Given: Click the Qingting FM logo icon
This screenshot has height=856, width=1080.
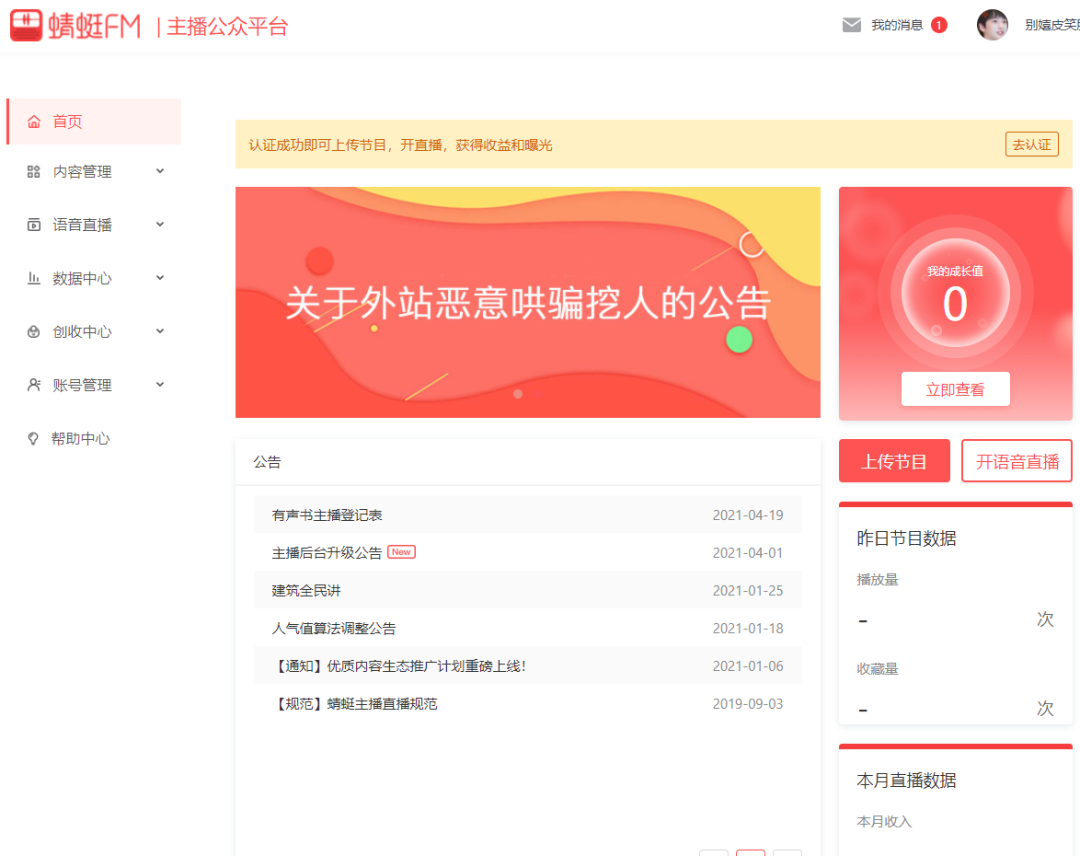Looking at the screenshot, I should [27, 26].
